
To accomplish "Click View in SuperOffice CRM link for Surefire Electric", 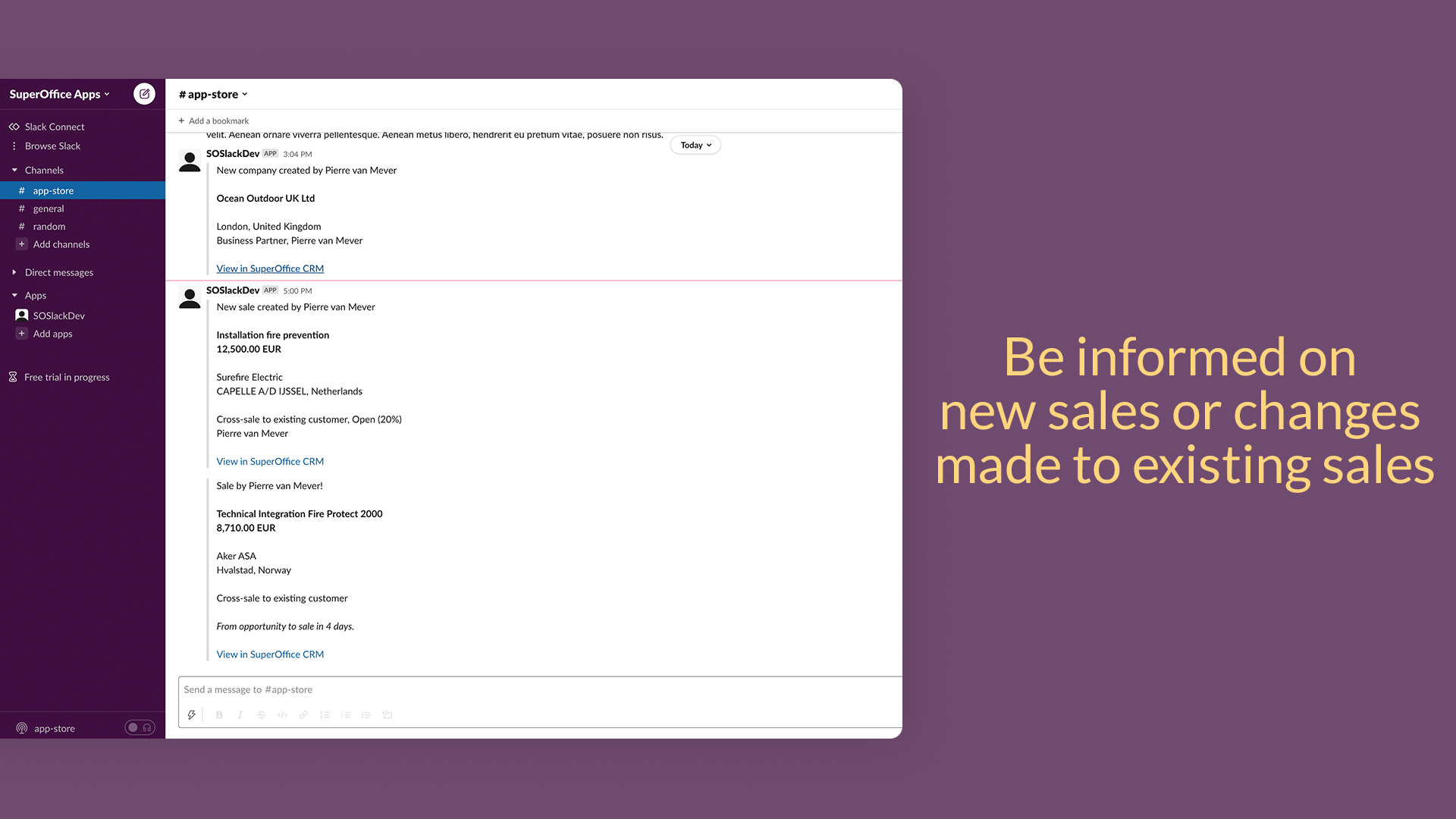I will (270, 461).
